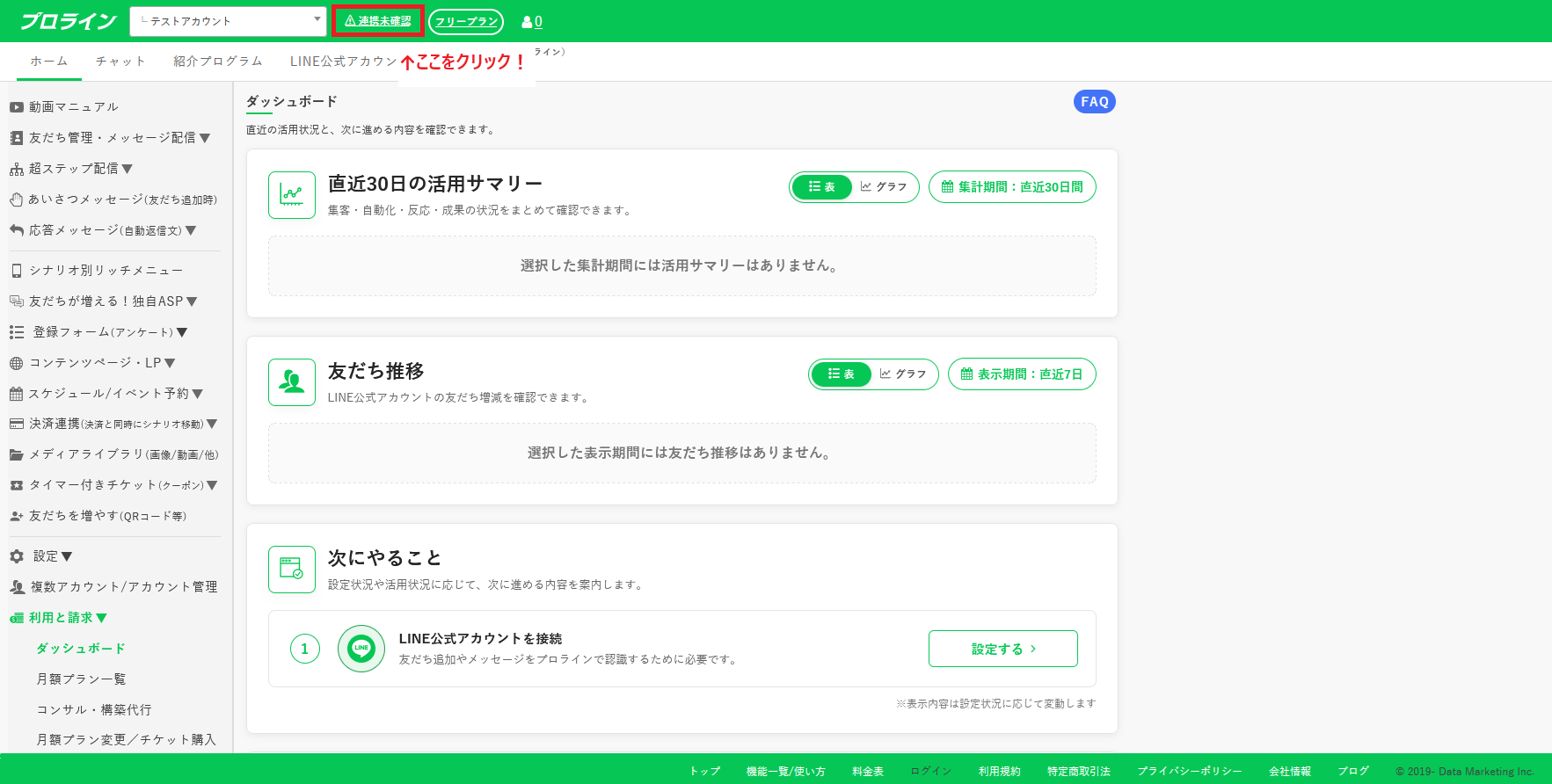Open 利用規約 footer link

tap(1000, 772)
